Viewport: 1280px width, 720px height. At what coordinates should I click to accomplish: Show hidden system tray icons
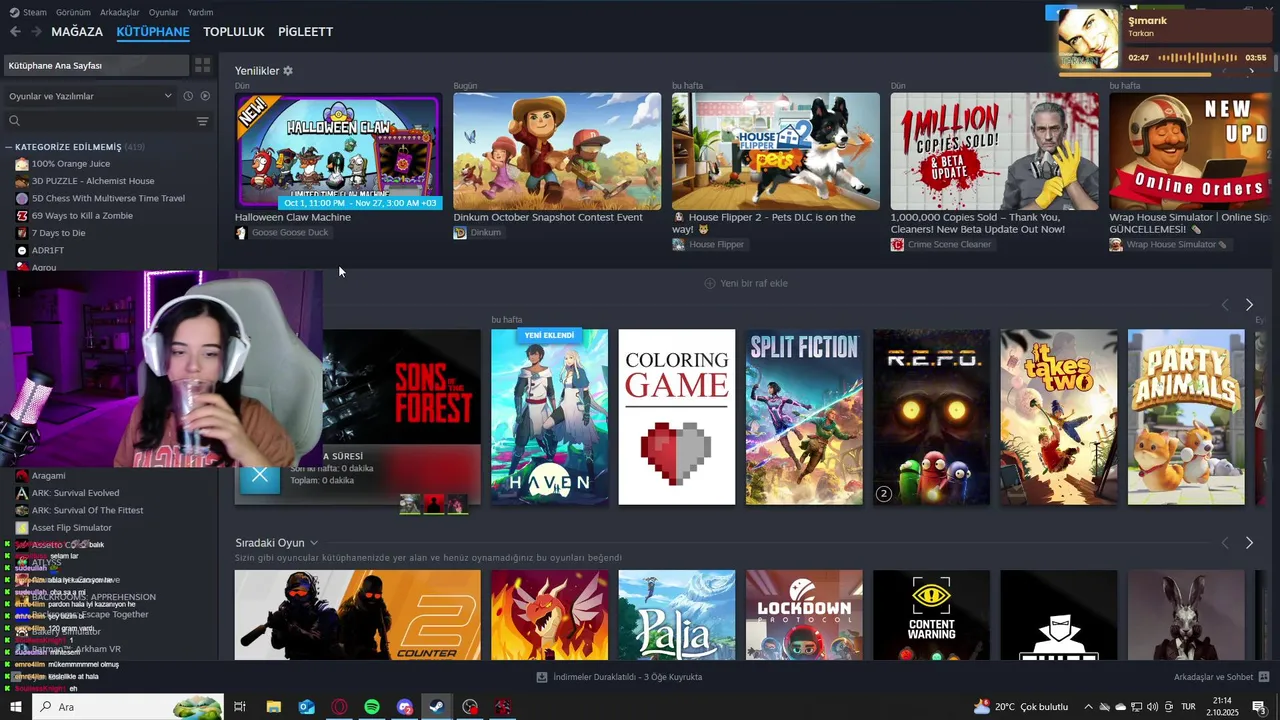pyautogui.click(x=1089, y=707)
